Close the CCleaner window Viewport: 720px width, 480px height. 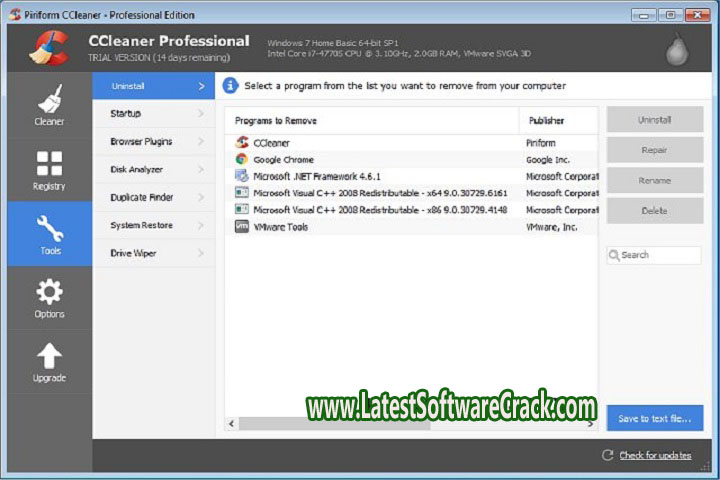coord(698,15)
